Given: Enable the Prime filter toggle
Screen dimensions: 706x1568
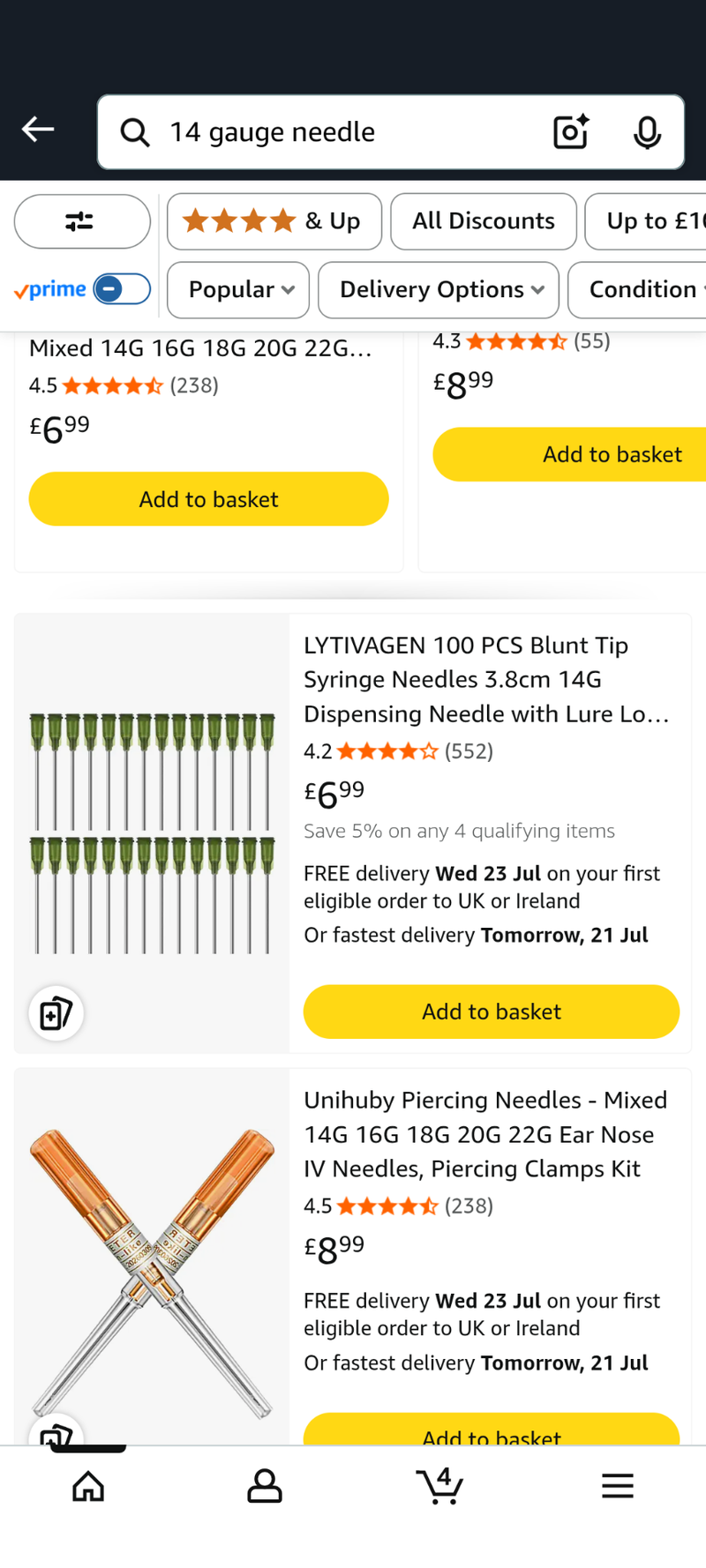Looking at the screenshot, I should point(122,289).
